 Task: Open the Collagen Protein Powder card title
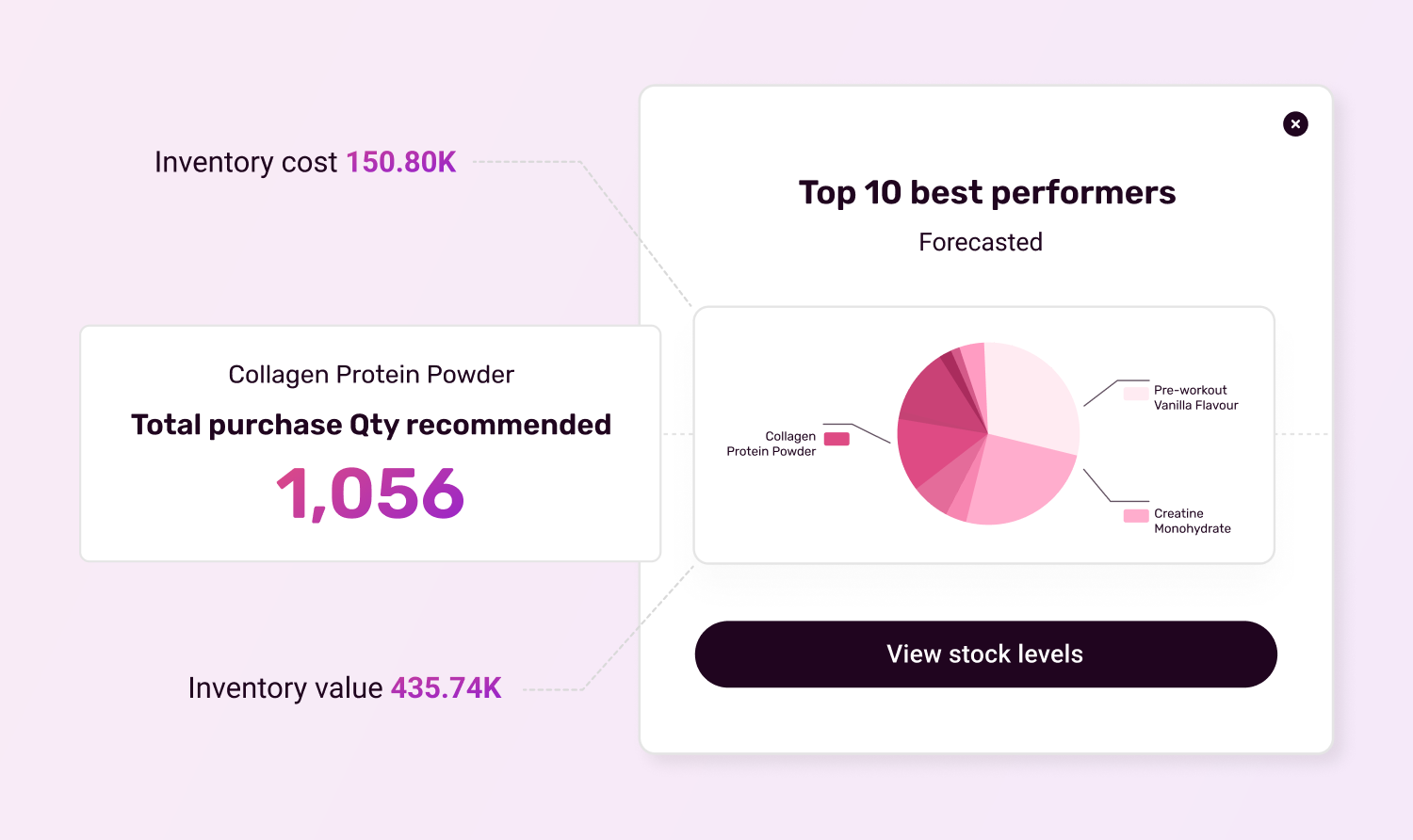coord(371,374)
